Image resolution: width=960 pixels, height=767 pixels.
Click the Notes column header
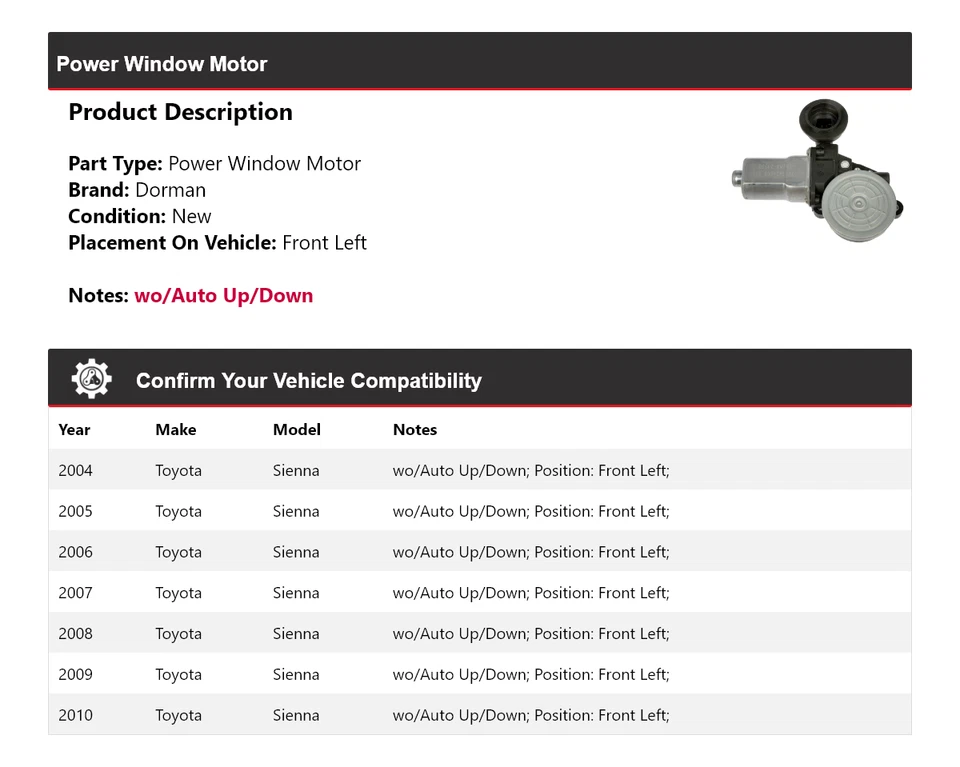[x=414, y=430]
